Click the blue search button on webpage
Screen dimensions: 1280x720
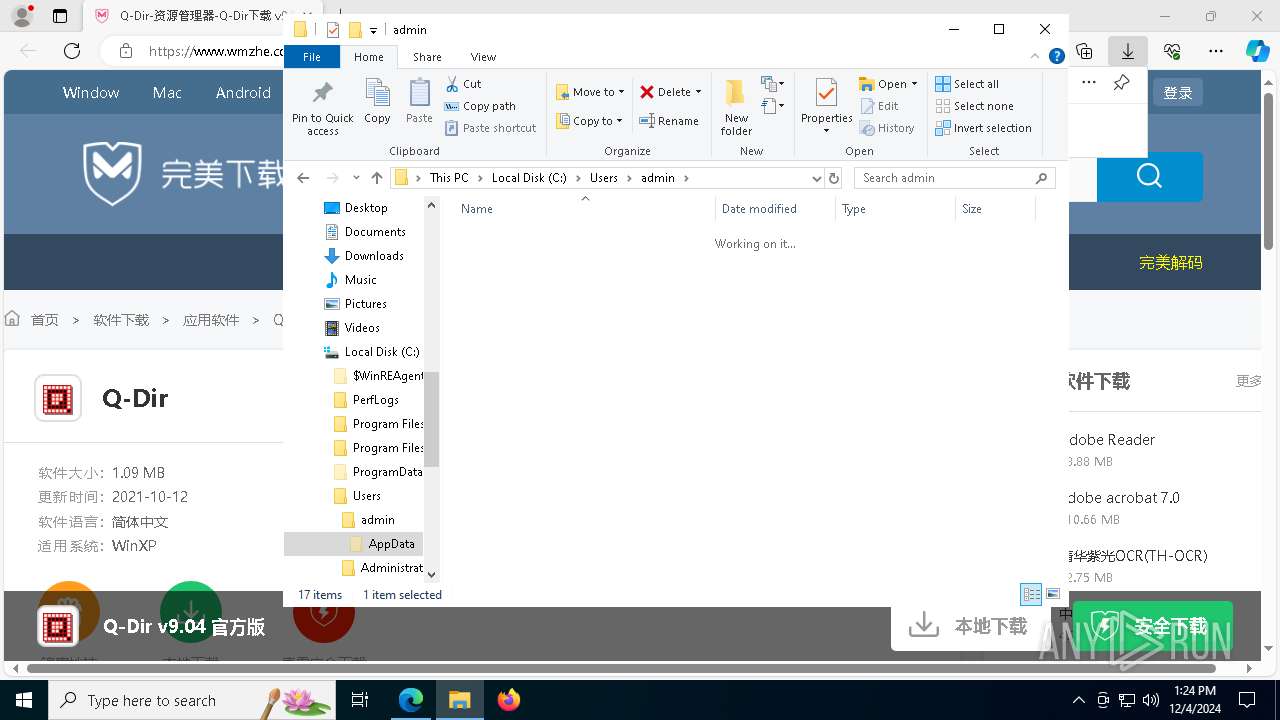pos(1149,177)
